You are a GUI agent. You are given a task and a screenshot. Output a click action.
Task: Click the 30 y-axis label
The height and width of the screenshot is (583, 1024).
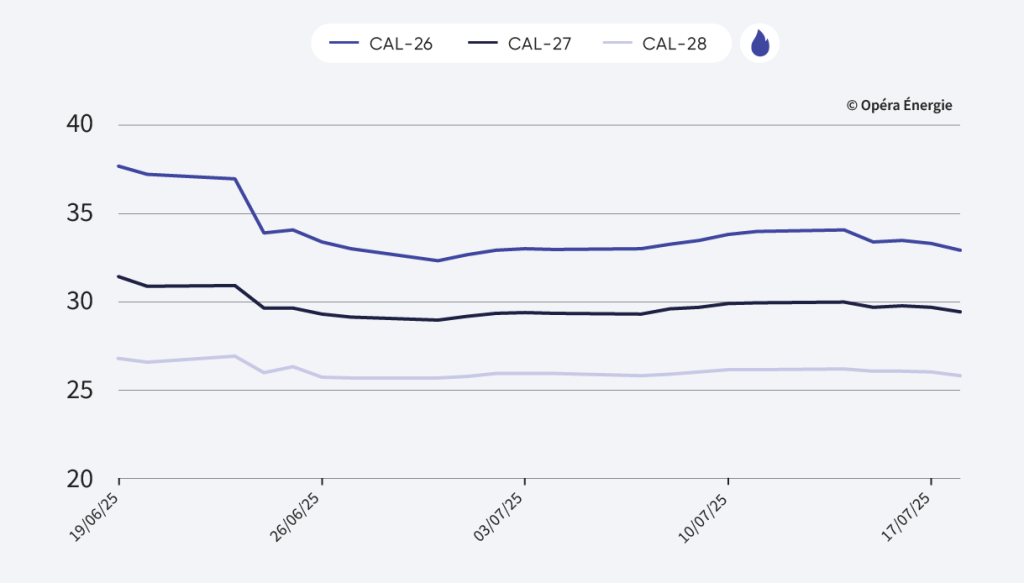pyautogui.click(x=80, y=301)
